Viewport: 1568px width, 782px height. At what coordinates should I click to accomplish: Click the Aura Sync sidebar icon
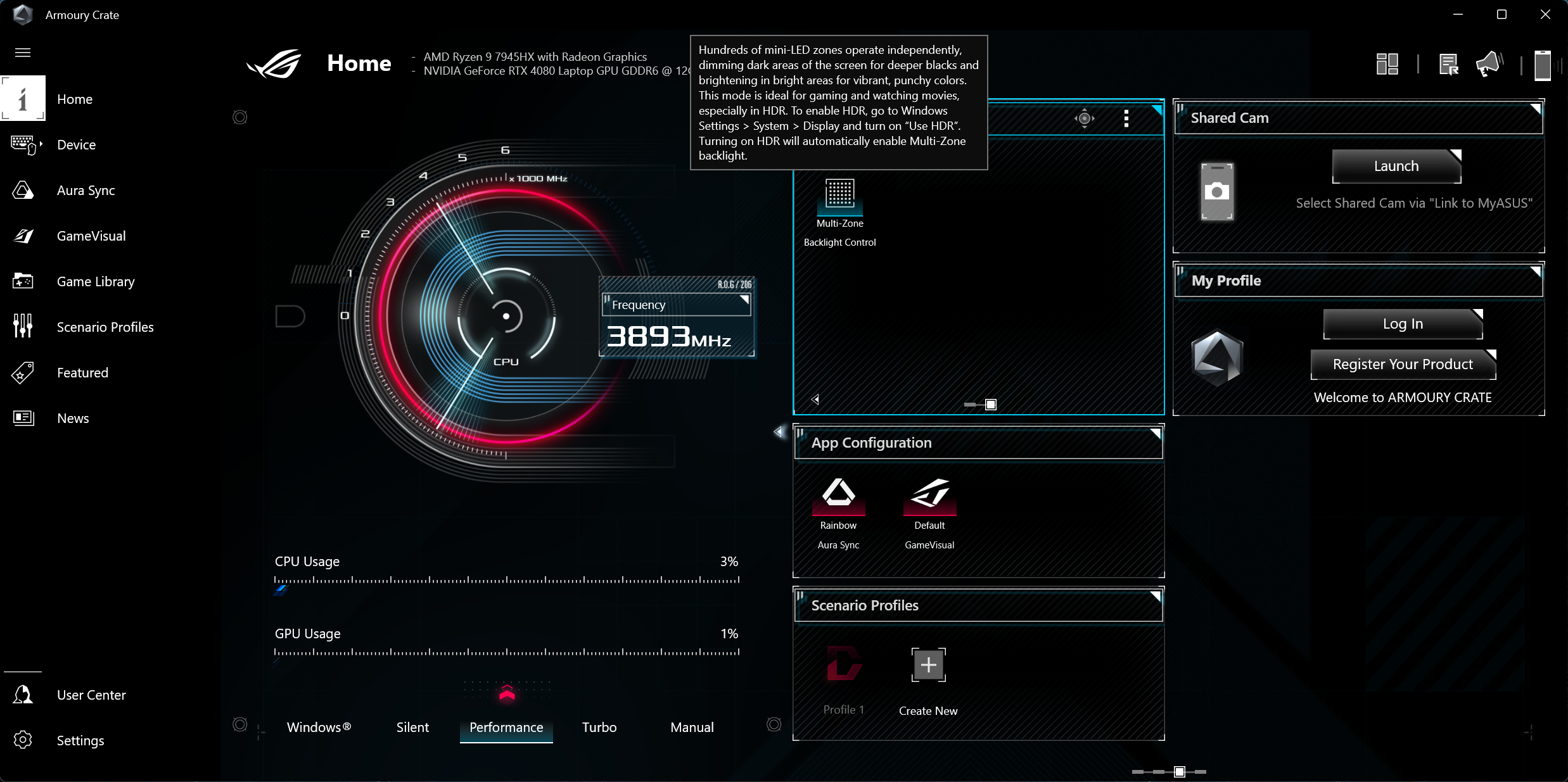23,190
